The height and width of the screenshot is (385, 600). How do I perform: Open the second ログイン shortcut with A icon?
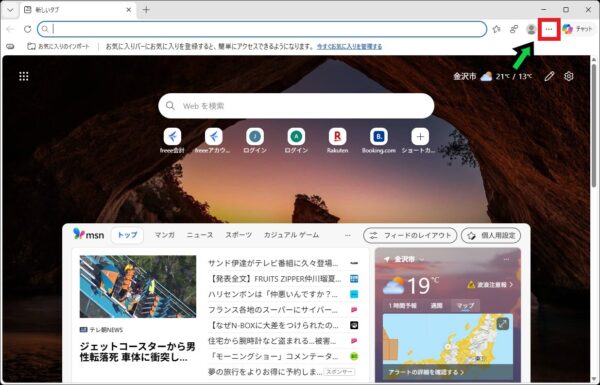(x=296, y=141)
